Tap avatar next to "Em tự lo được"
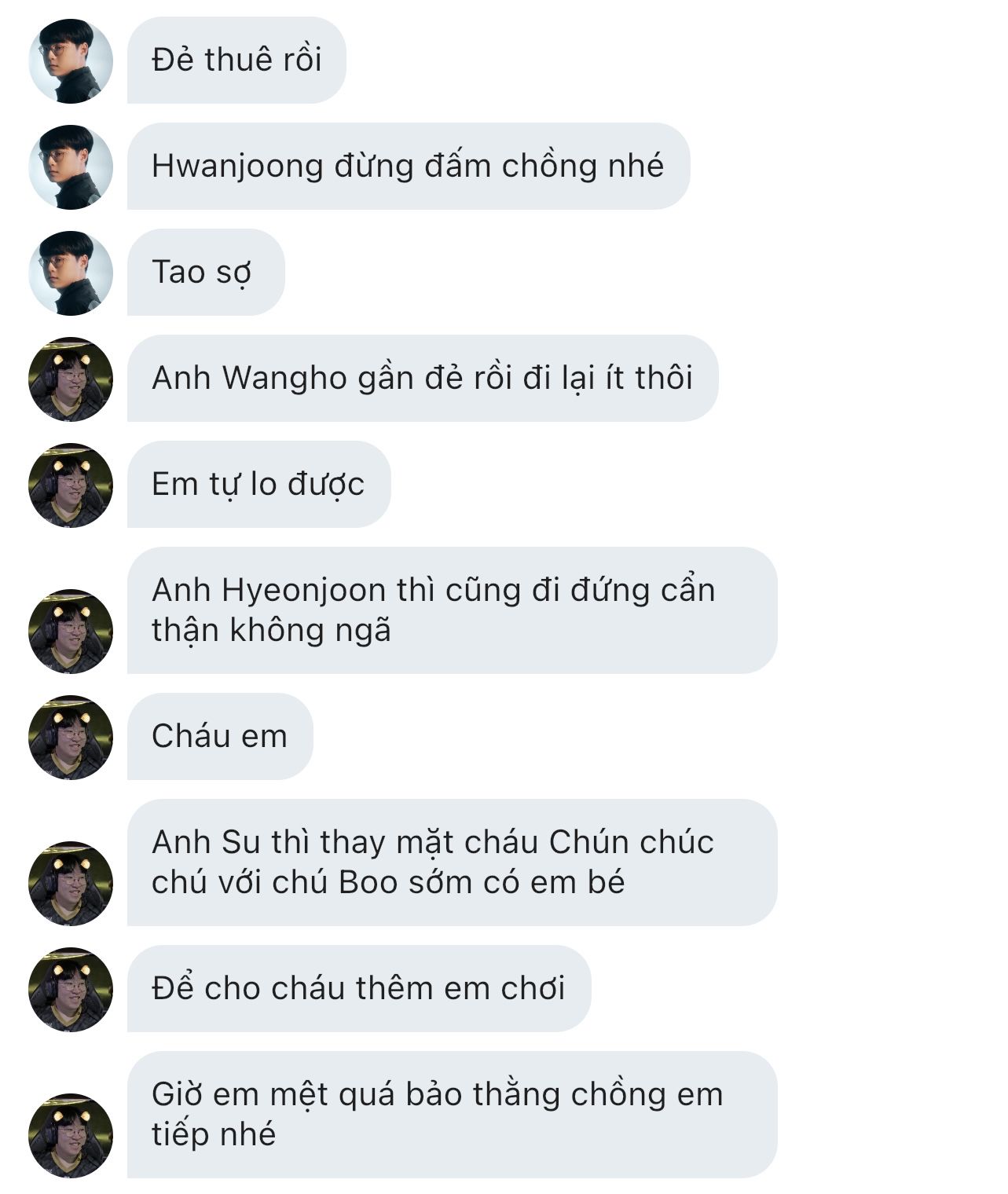Viewport: 1008px width, 1194px height. point(71,485)
